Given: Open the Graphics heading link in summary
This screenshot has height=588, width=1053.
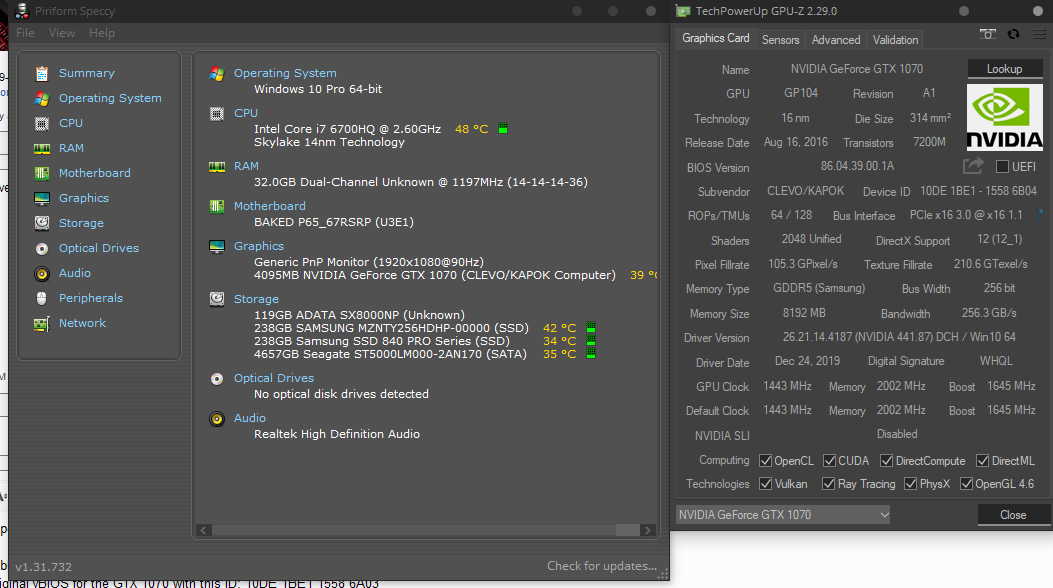Looking at the screenshot, I should coord(259,246).
